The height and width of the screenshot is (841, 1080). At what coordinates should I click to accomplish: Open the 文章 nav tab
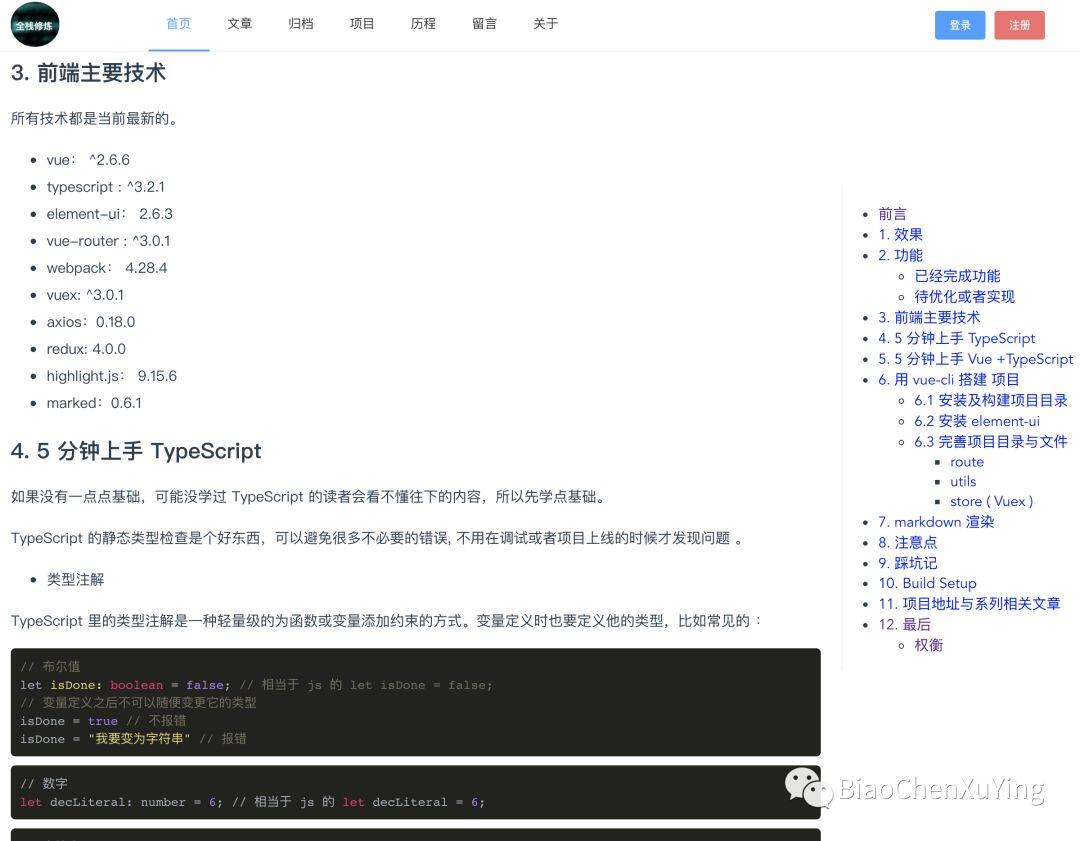(240, 24)
